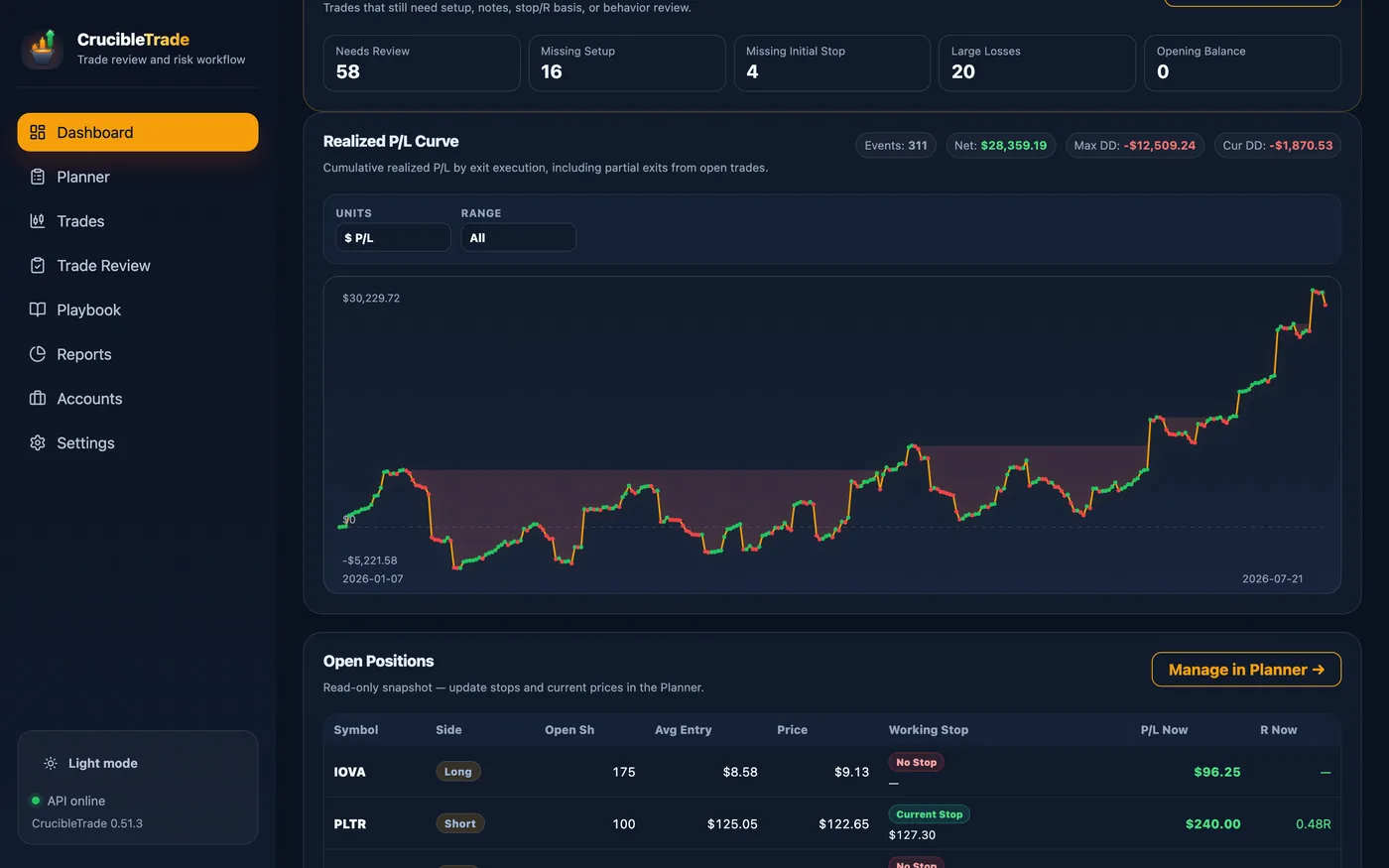1389x868 pixels.
Task: Click Manage in Planner button
Action: tap(1246, 670)
